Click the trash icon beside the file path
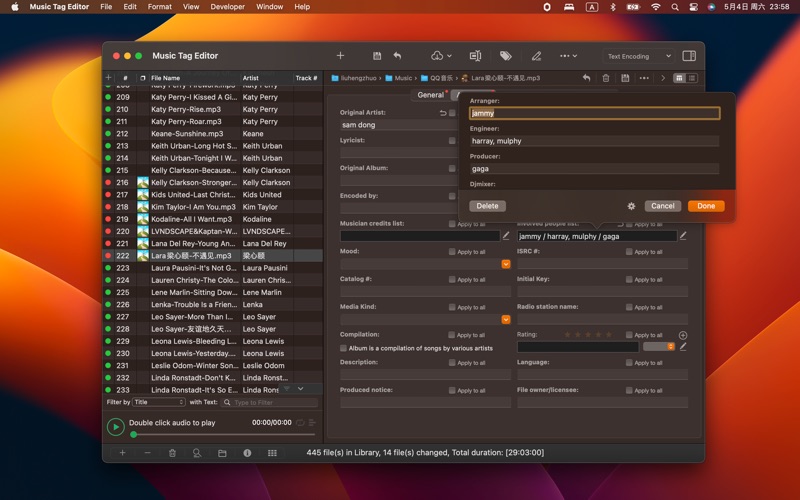 tap(606, 78)
